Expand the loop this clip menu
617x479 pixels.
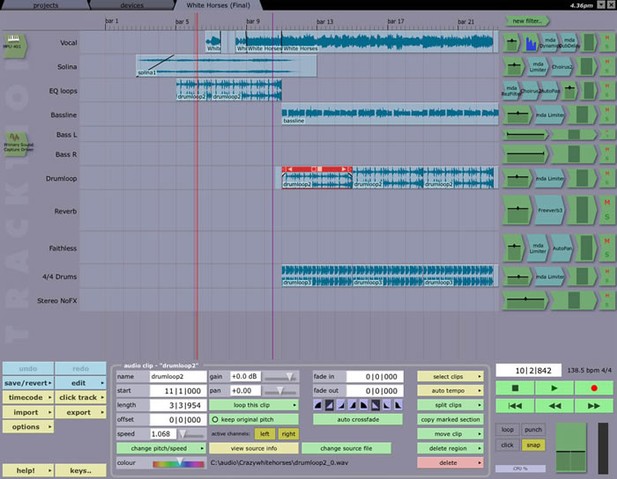coord(252,405)
